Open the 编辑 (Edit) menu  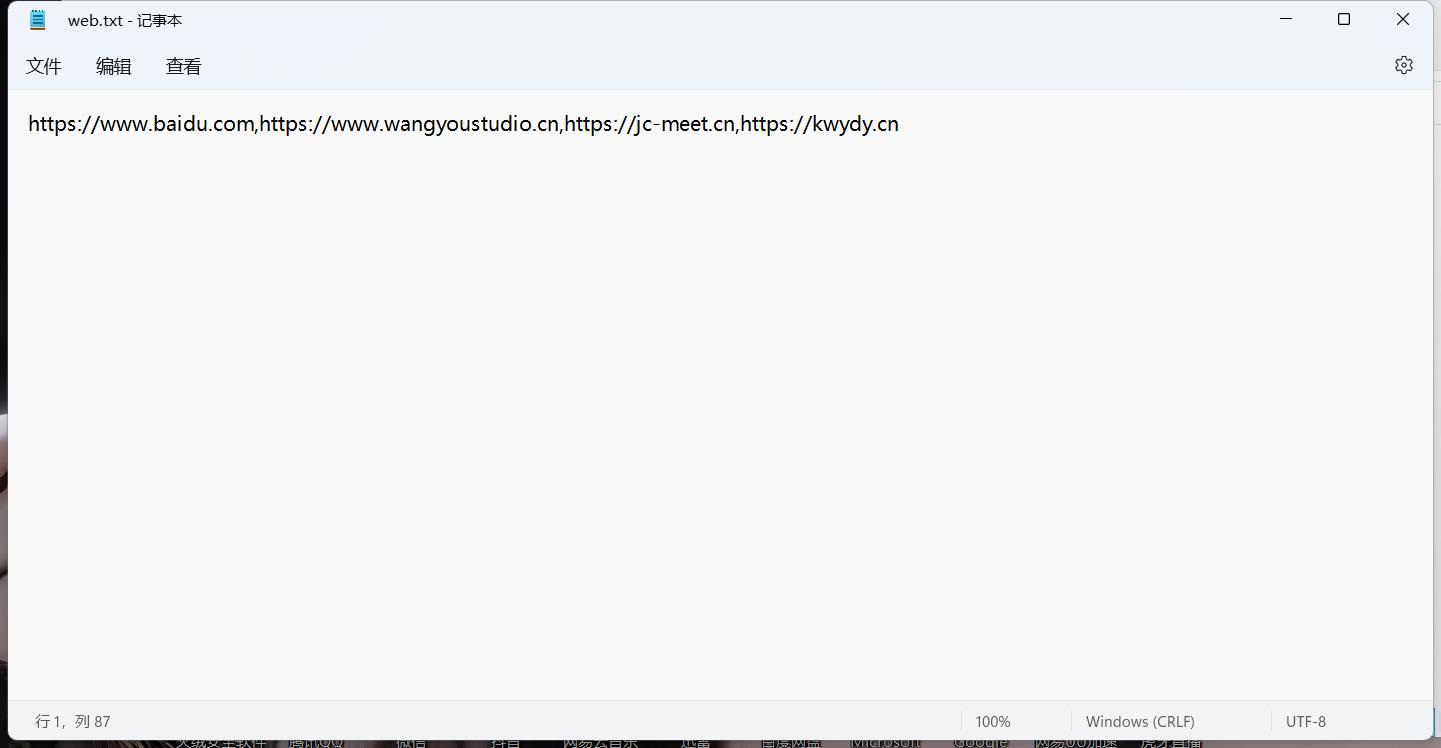[114, 66]
